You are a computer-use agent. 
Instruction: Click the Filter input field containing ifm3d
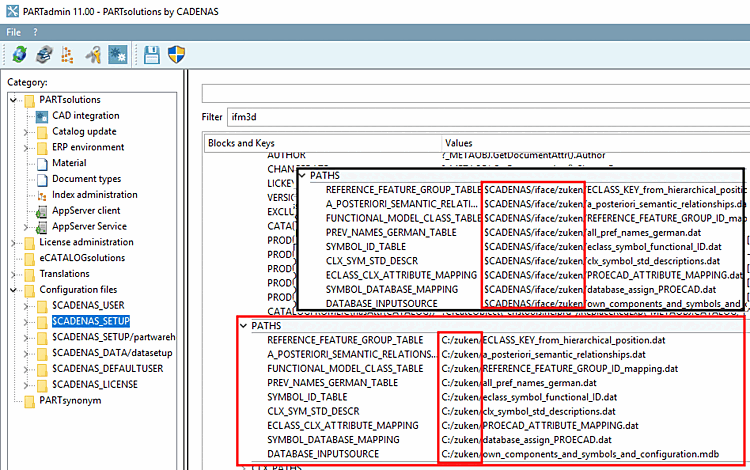pos(480,117)
